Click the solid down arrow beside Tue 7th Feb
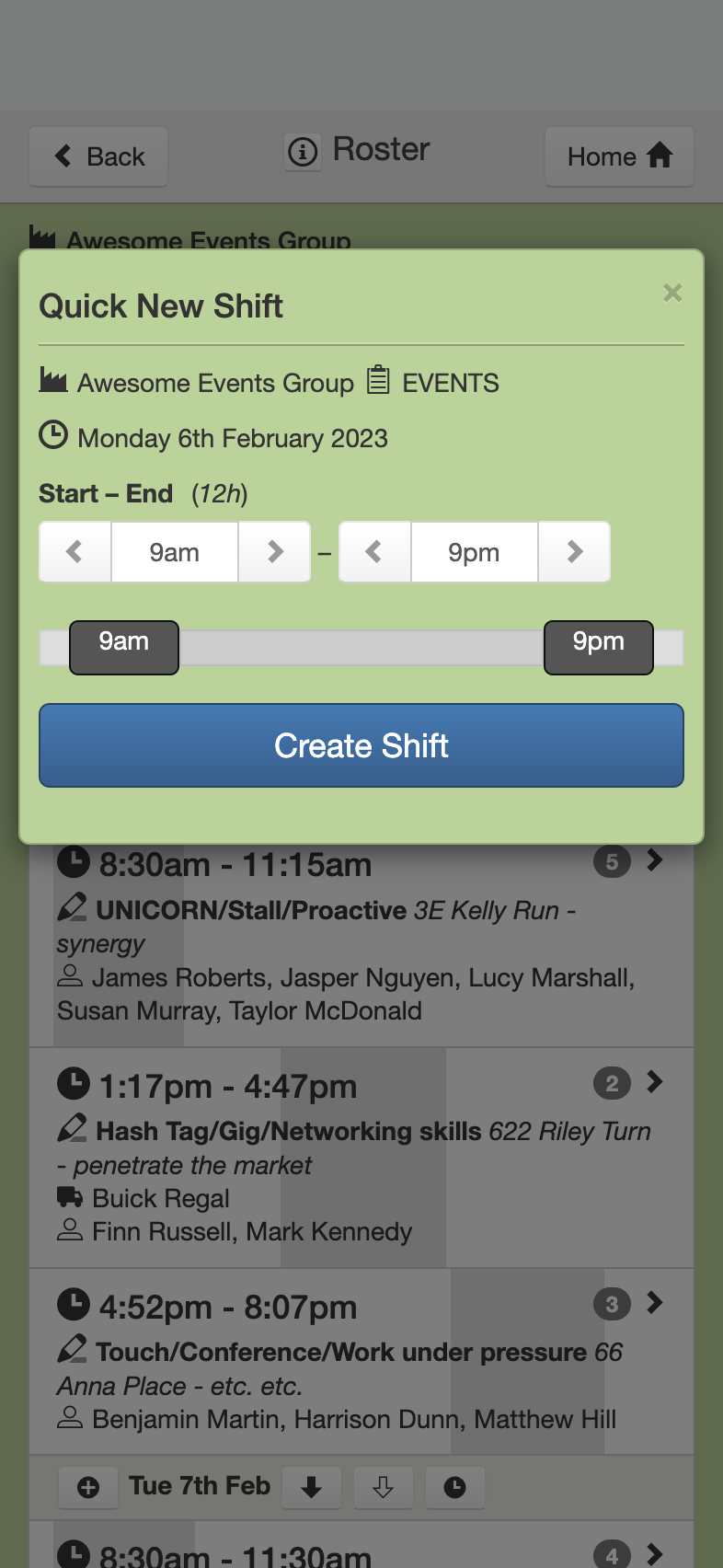The image size is (723, 1568). click(x=312, y=1487)
